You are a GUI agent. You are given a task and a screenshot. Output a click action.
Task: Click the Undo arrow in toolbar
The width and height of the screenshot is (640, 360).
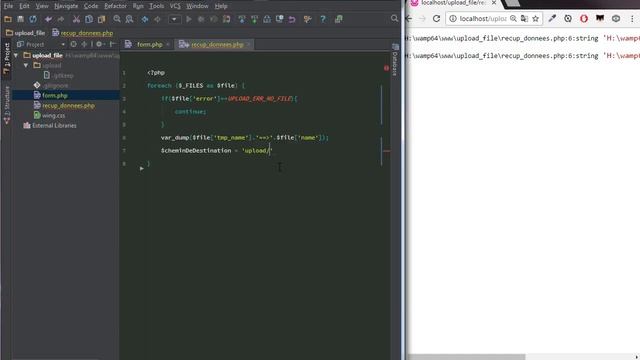click(49, 19)
